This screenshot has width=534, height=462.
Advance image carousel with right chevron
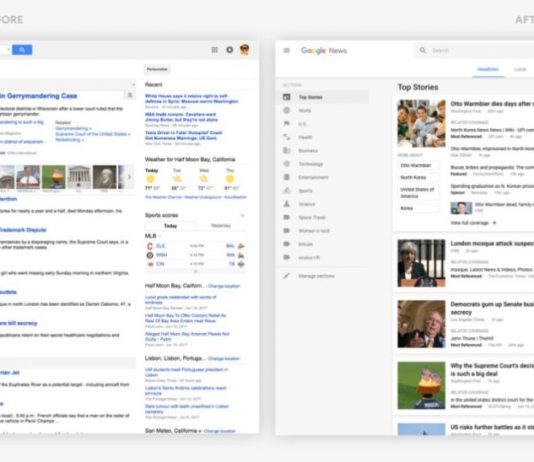click(x=129, y=177)
